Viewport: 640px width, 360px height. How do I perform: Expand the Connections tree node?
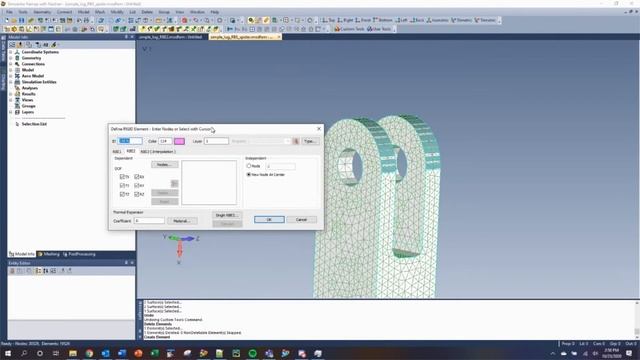[11, 64]
